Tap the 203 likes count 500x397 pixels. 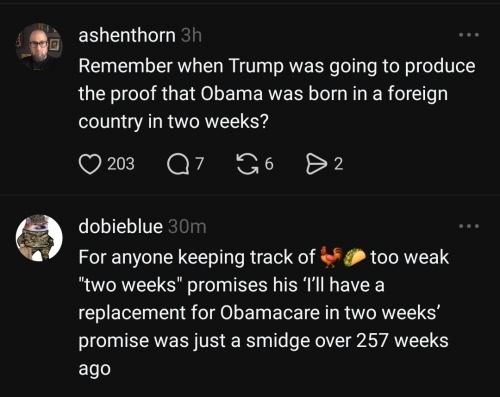(121, 164)
